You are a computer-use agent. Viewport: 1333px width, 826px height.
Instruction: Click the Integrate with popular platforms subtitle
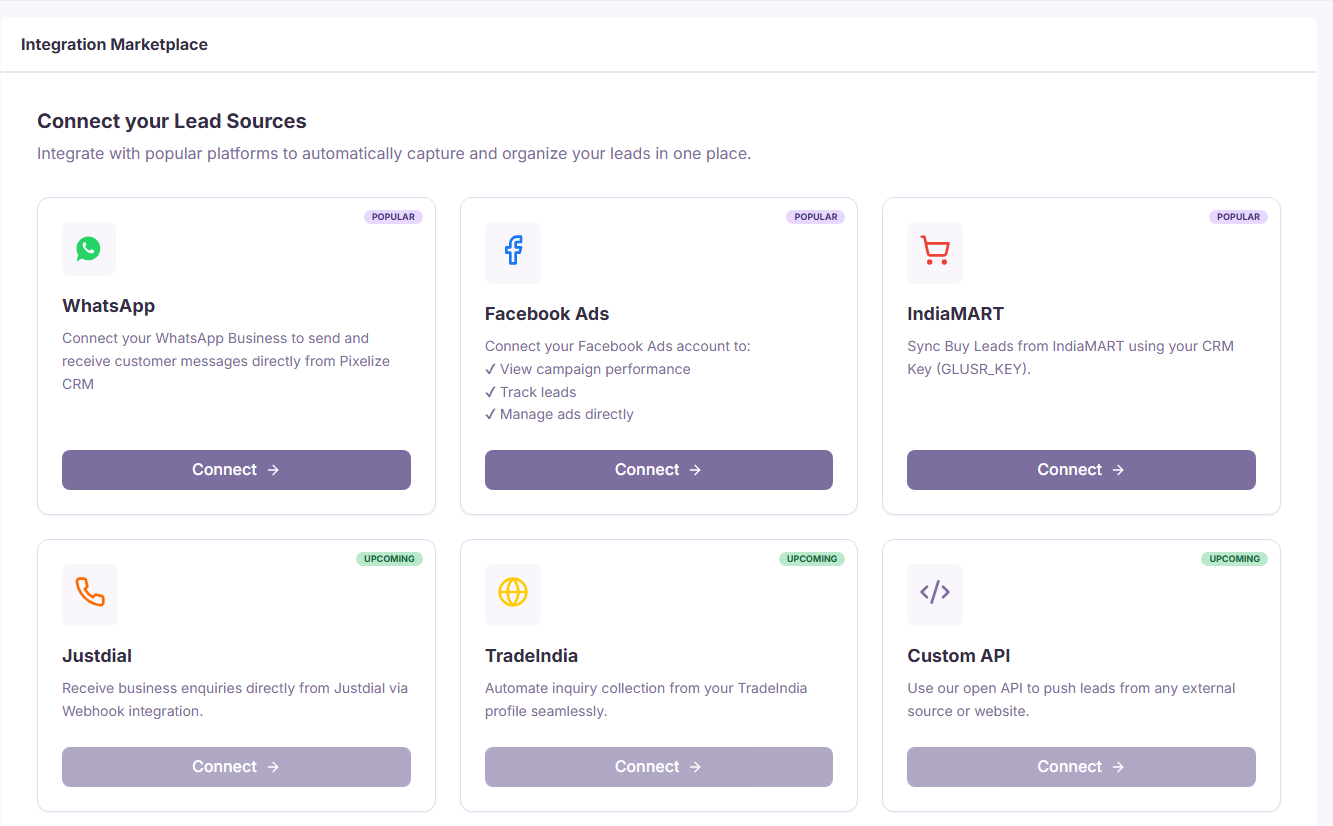(394, 154)
